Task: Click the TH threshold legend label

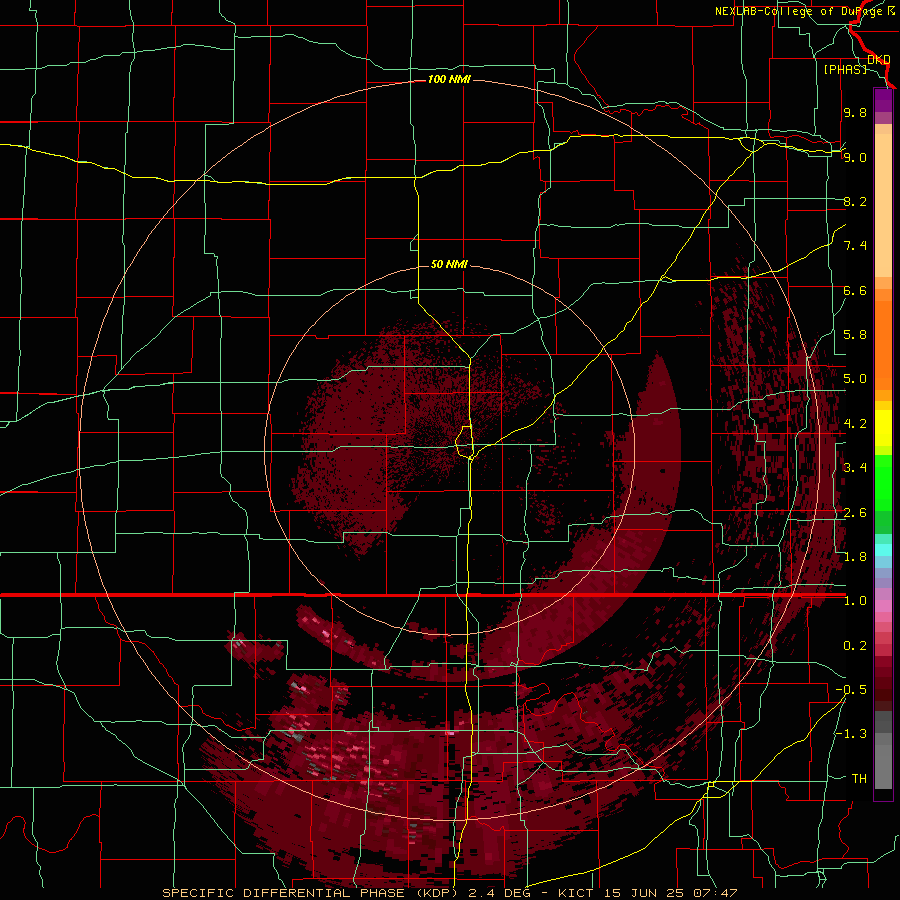Action: [x=859, y=779]
